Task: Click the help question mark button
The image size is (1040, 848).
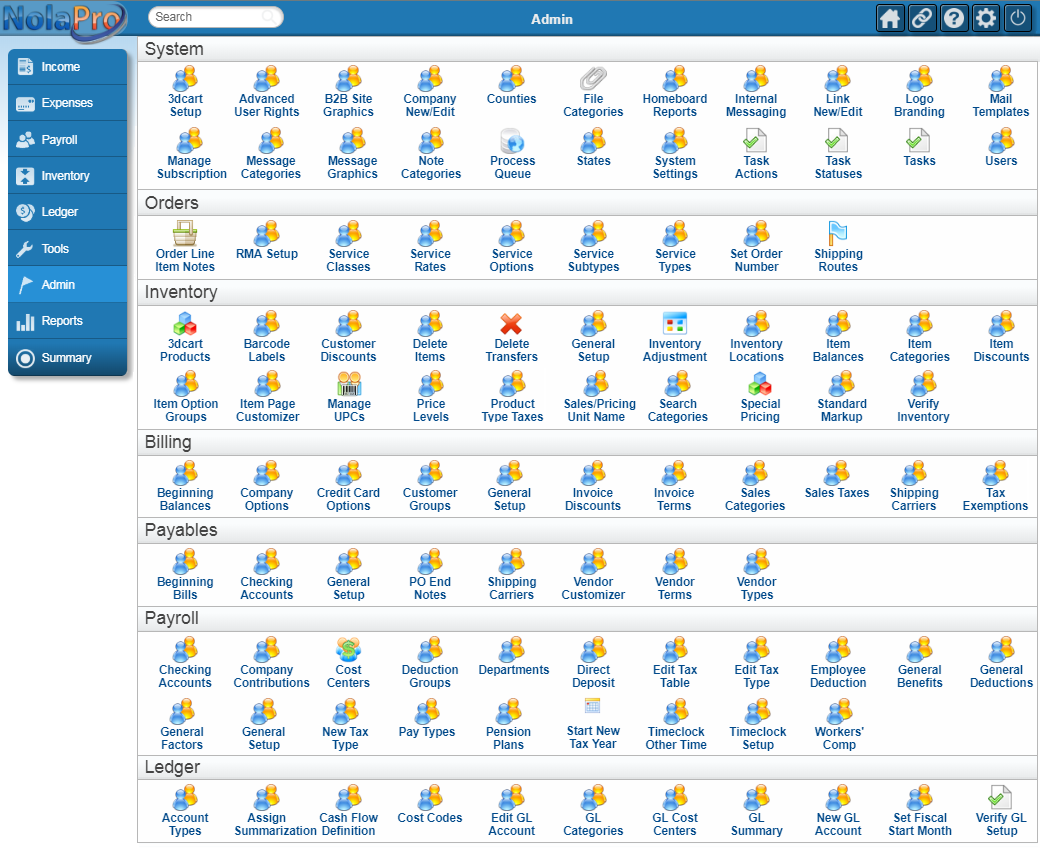Action: [x=954, y=18]
